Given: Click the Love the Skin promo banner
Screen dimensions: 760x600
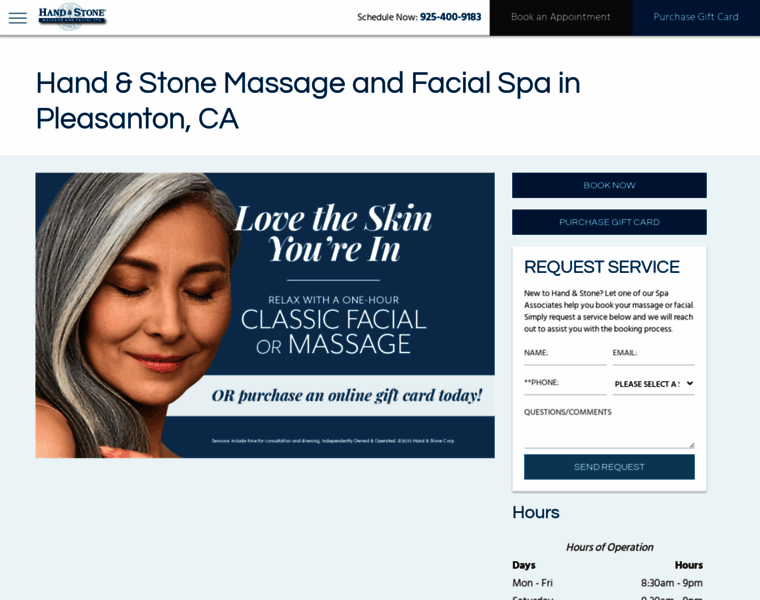Looking at the screenshot, I should point(265,315).
